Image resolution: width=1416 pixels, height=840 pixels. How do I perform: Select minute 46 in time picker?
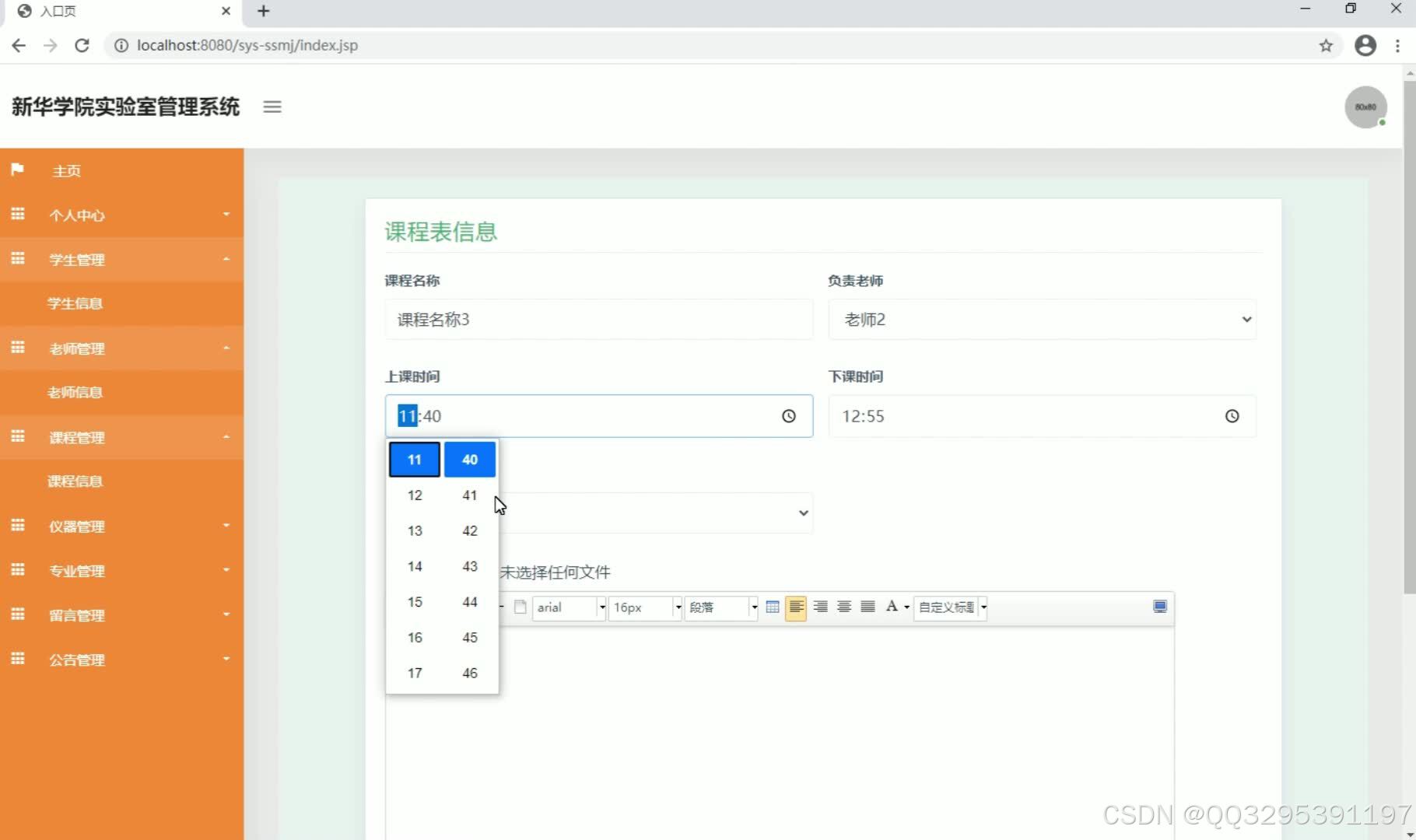click(x=470, y=673)
